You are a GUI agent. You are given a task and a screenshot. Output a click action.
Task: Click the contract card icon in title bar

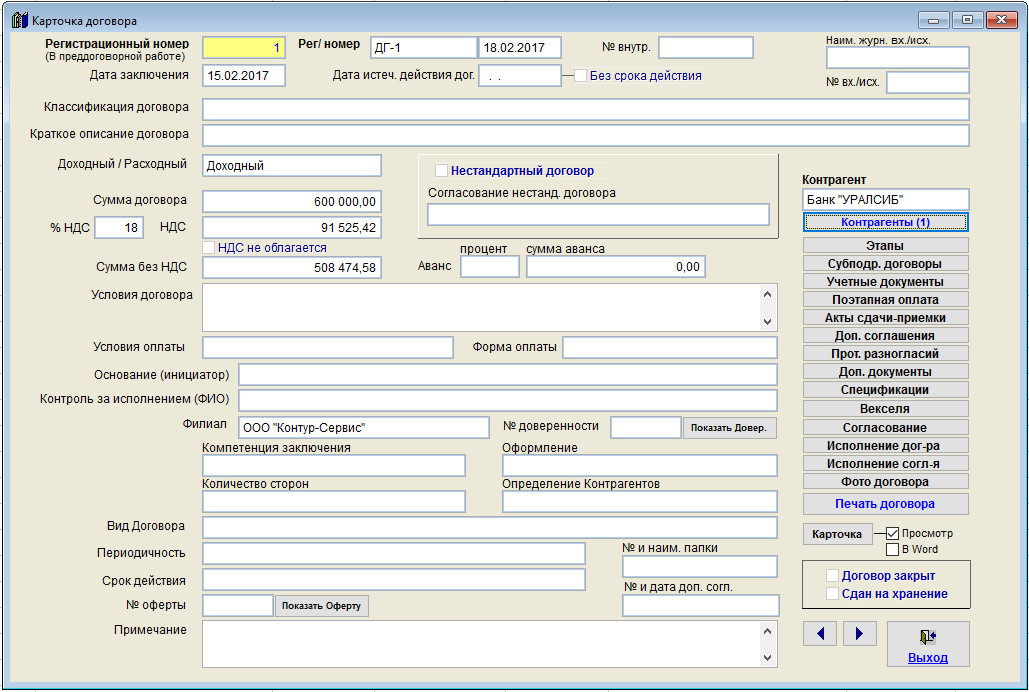point(19,20)
